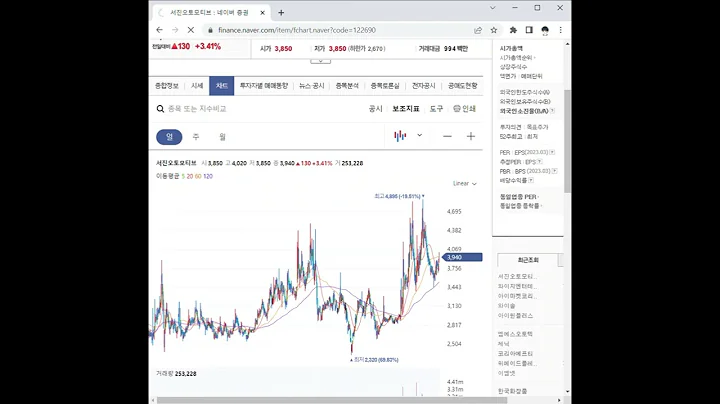Click the site lock icon in address bar
The width and height of the screenshot is (720, 404).
210,30
